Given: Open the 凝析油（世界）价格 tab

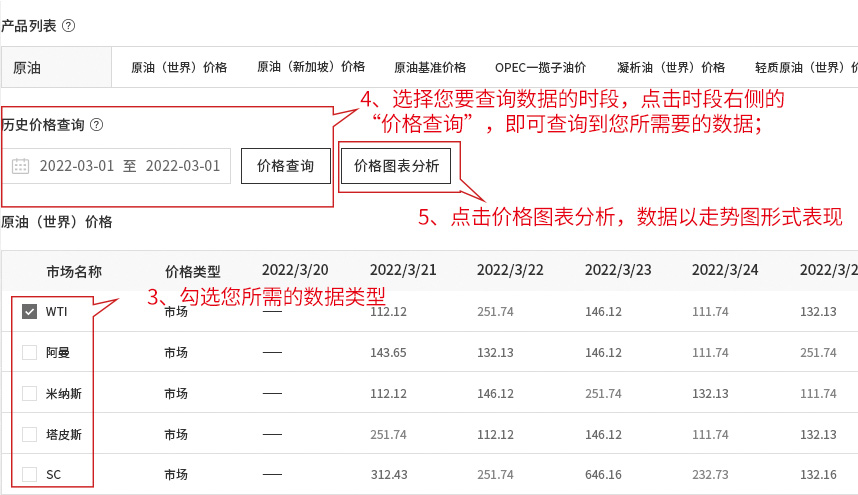Looking at the screenshot, I should (x=671, y=68).
